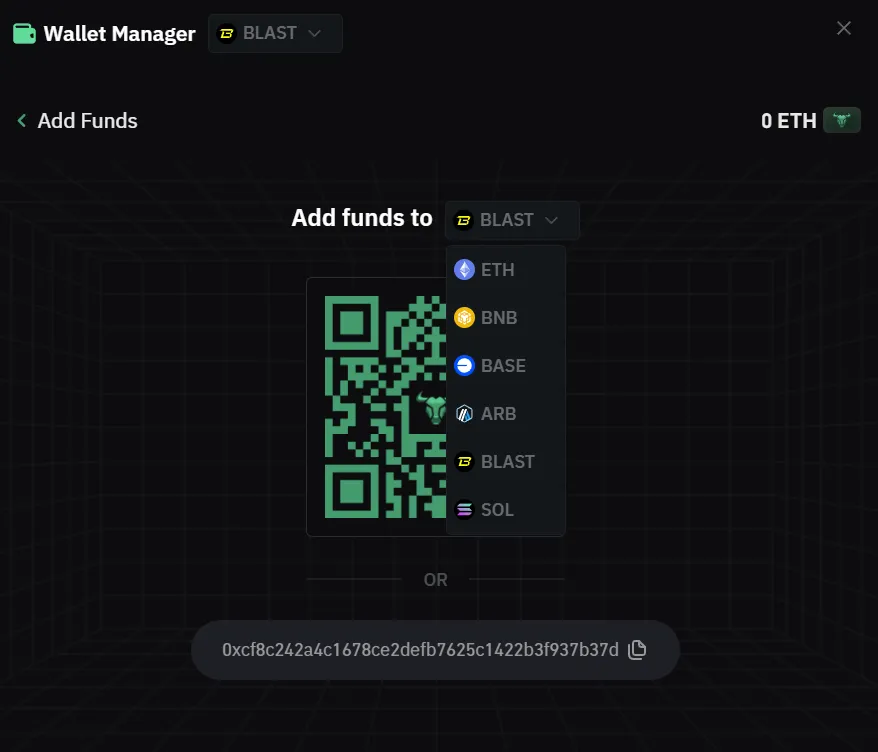Click the green wallet icon beside Wallet Manager
878x752 pixels.
(24, 34)
